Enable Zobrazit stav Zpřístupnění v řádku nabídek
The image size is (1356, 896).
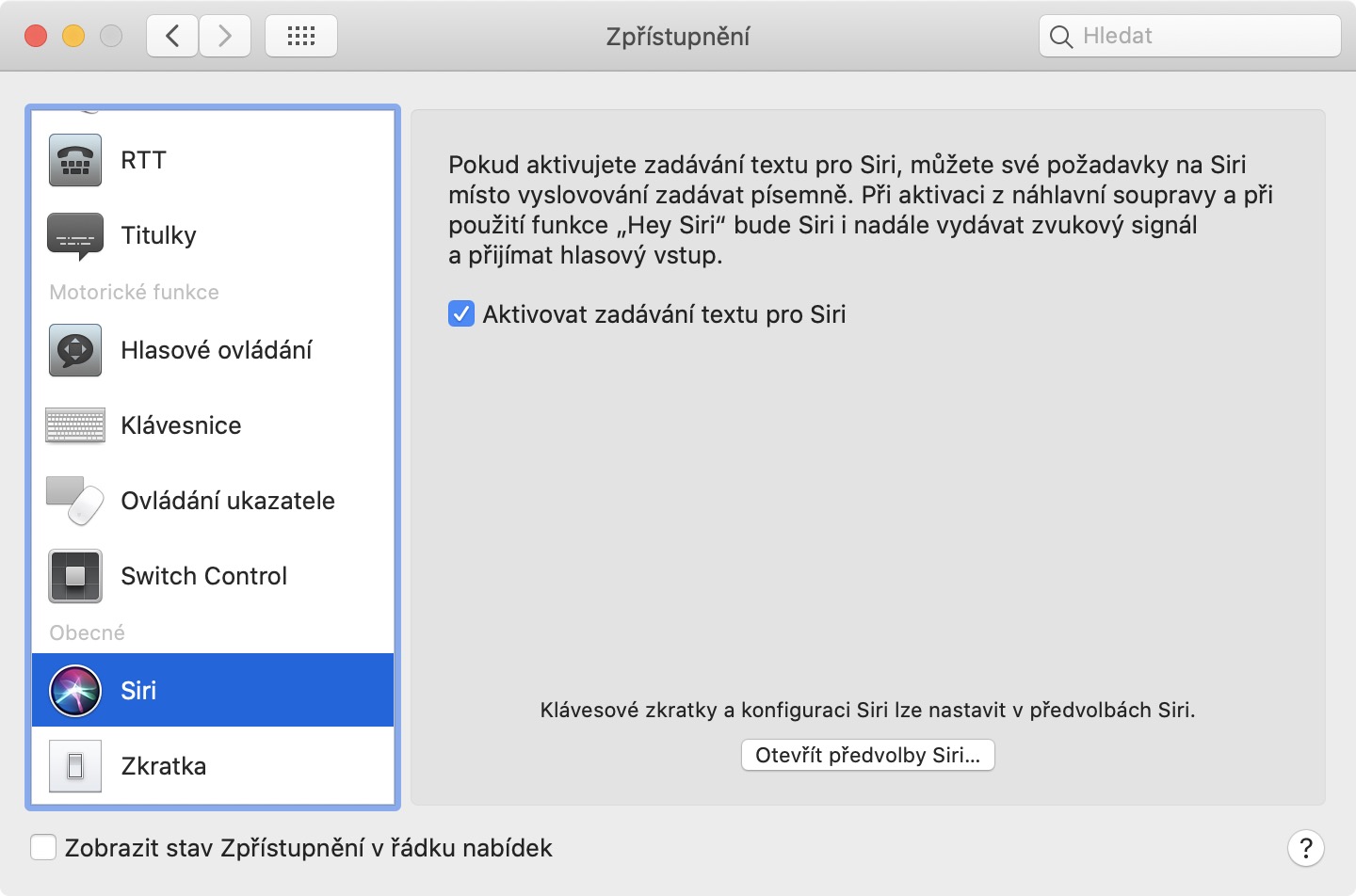pos(43,848)
